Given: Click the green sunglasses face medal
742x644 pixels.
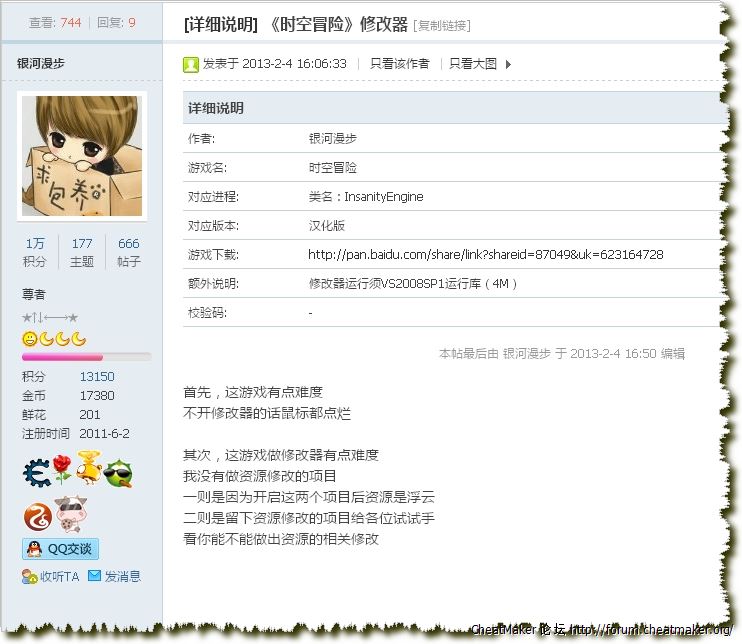Looking at the screenshot, I should coord(118,473).
